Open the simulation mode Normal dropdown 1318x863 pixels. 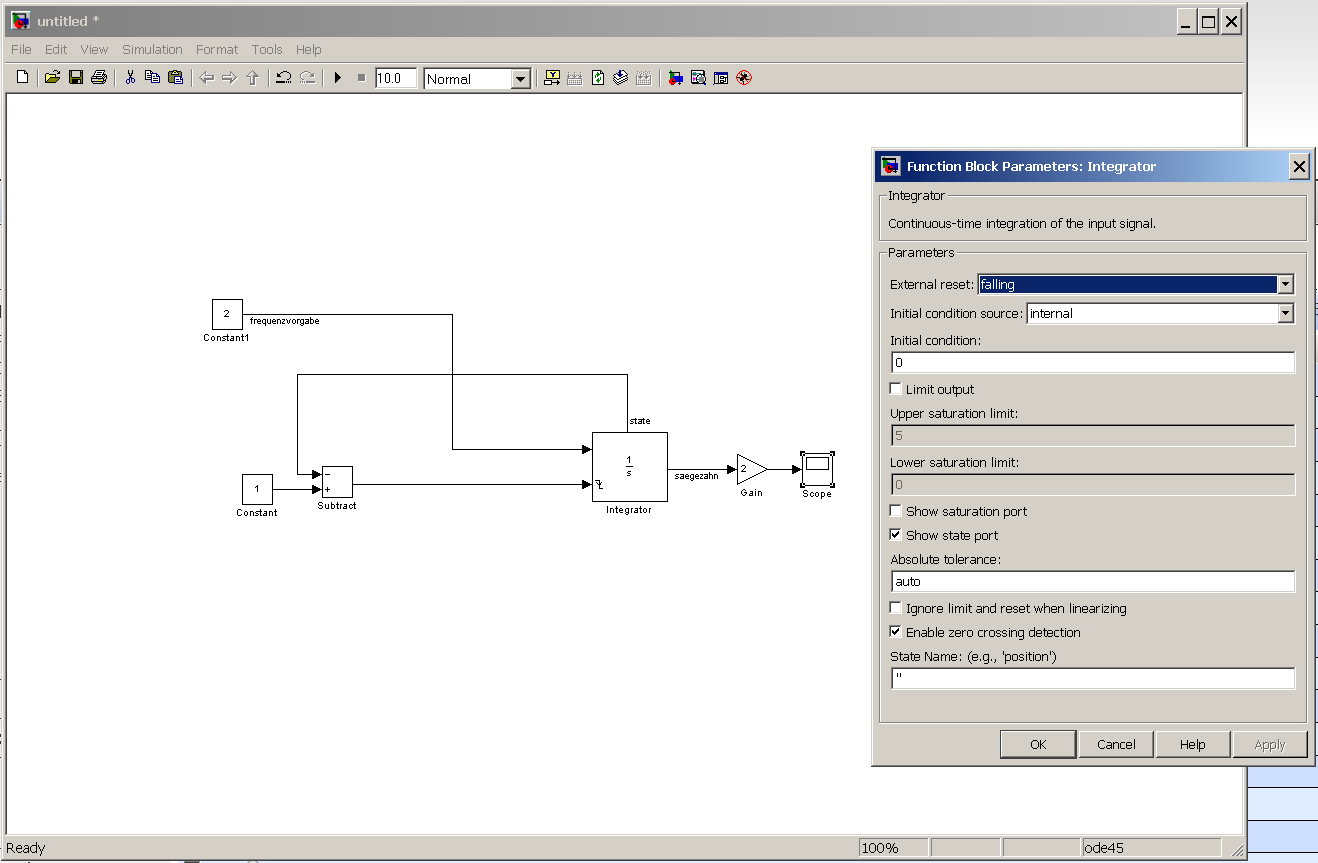[520, 79]
